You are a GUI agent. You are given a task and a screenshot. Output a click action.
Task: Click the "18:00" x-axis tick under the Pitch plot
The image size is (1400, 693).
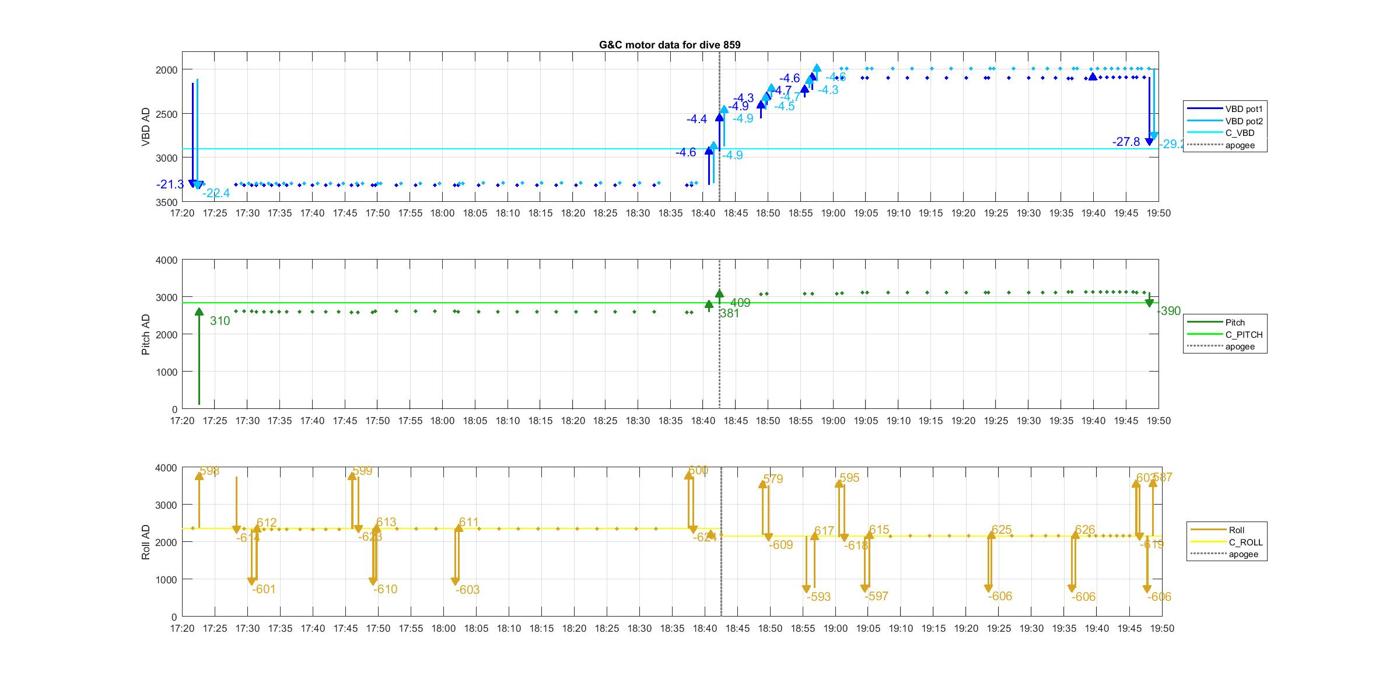(443, 421)
